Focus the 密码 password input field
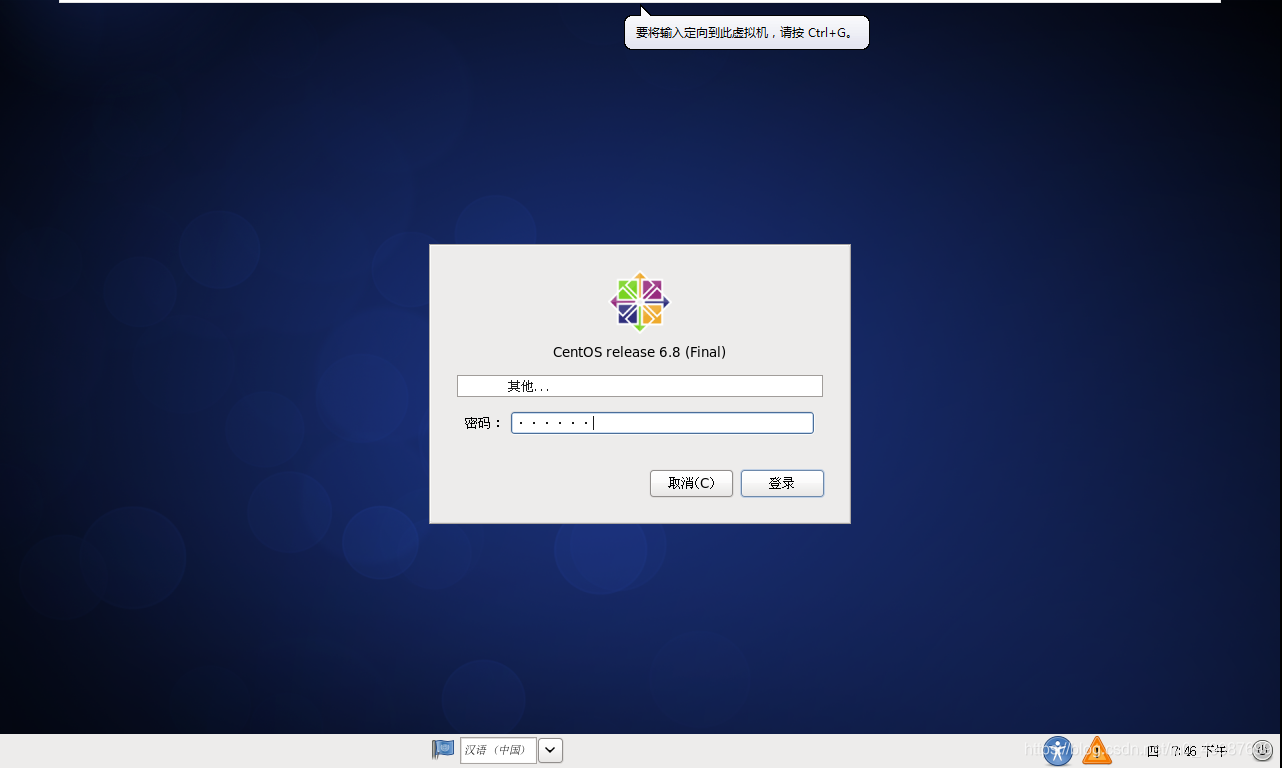Viewport: 1282px width, 768px height. coord(662,423)
